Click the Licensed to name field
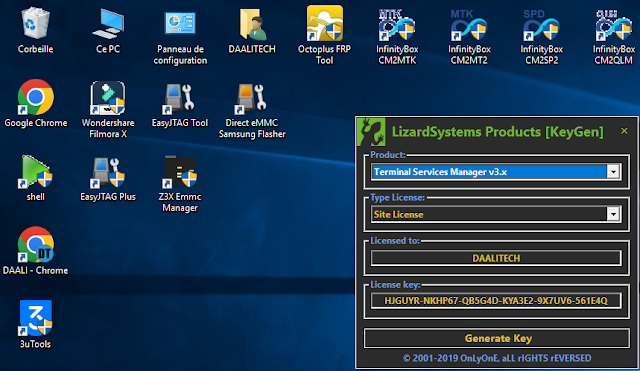This screenshot has height=371, width=640. (496, 258)
